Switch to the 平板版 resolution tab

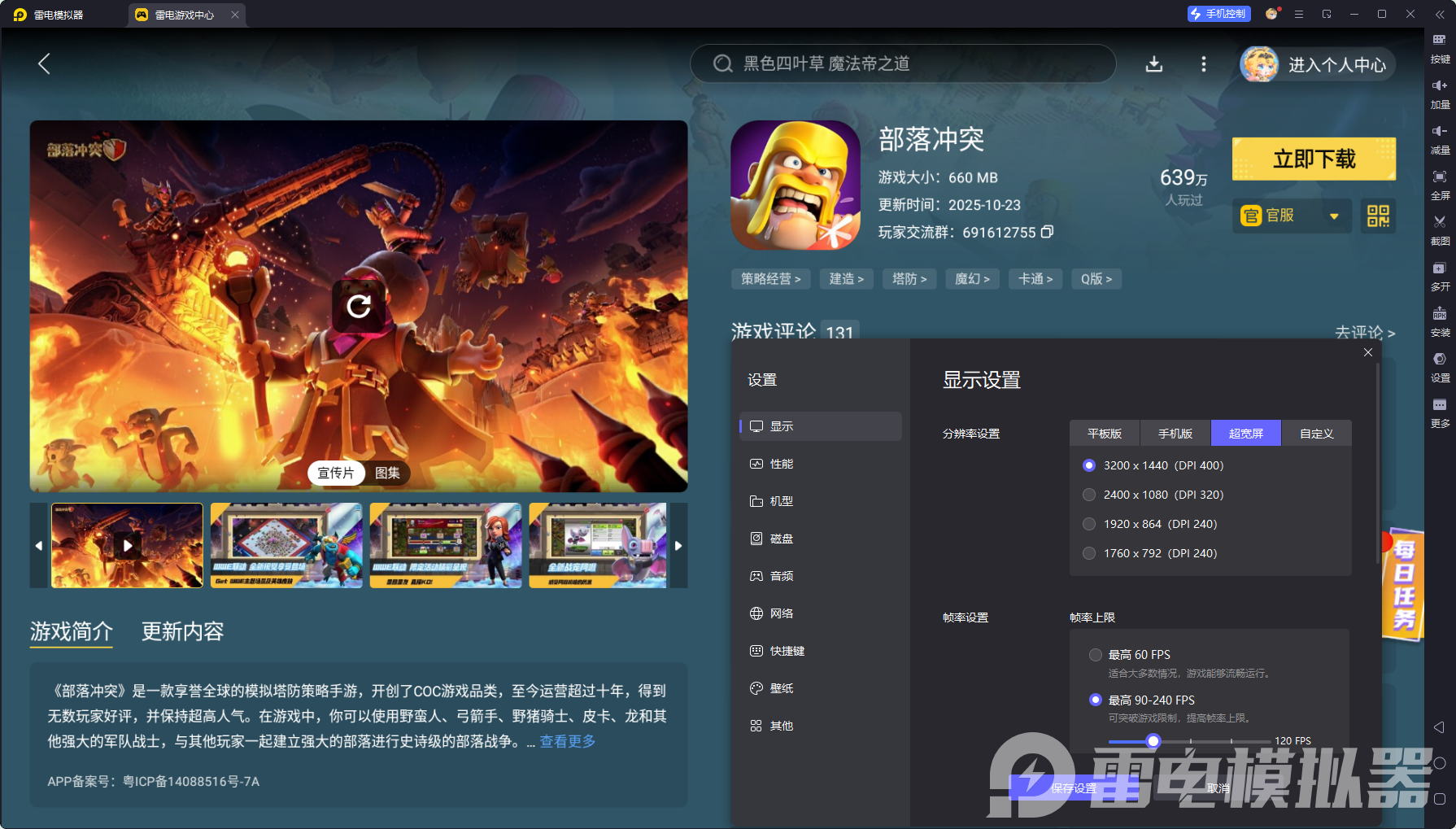[x=1105, y=434]
